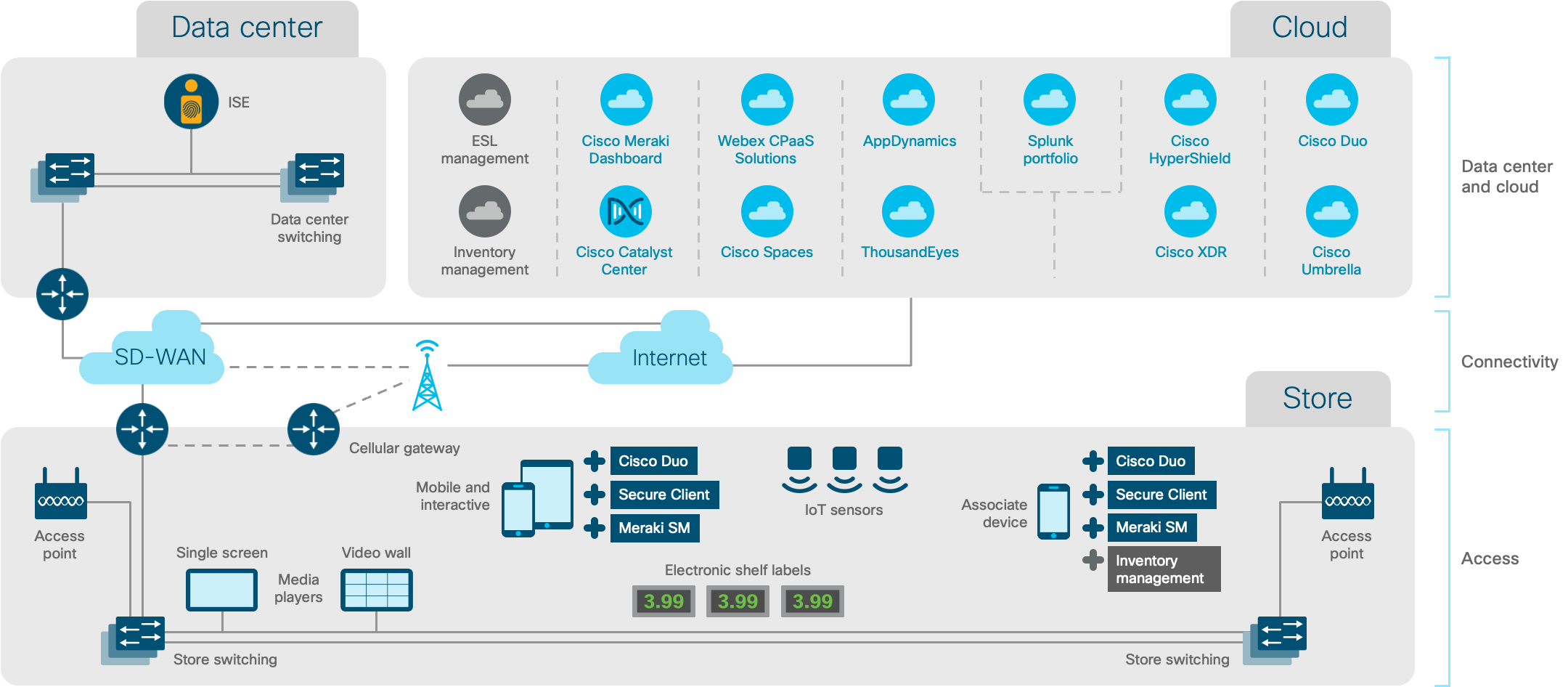
Task: Click the 'Electronic shelf labels' text
Action: (x=738, y=570)
